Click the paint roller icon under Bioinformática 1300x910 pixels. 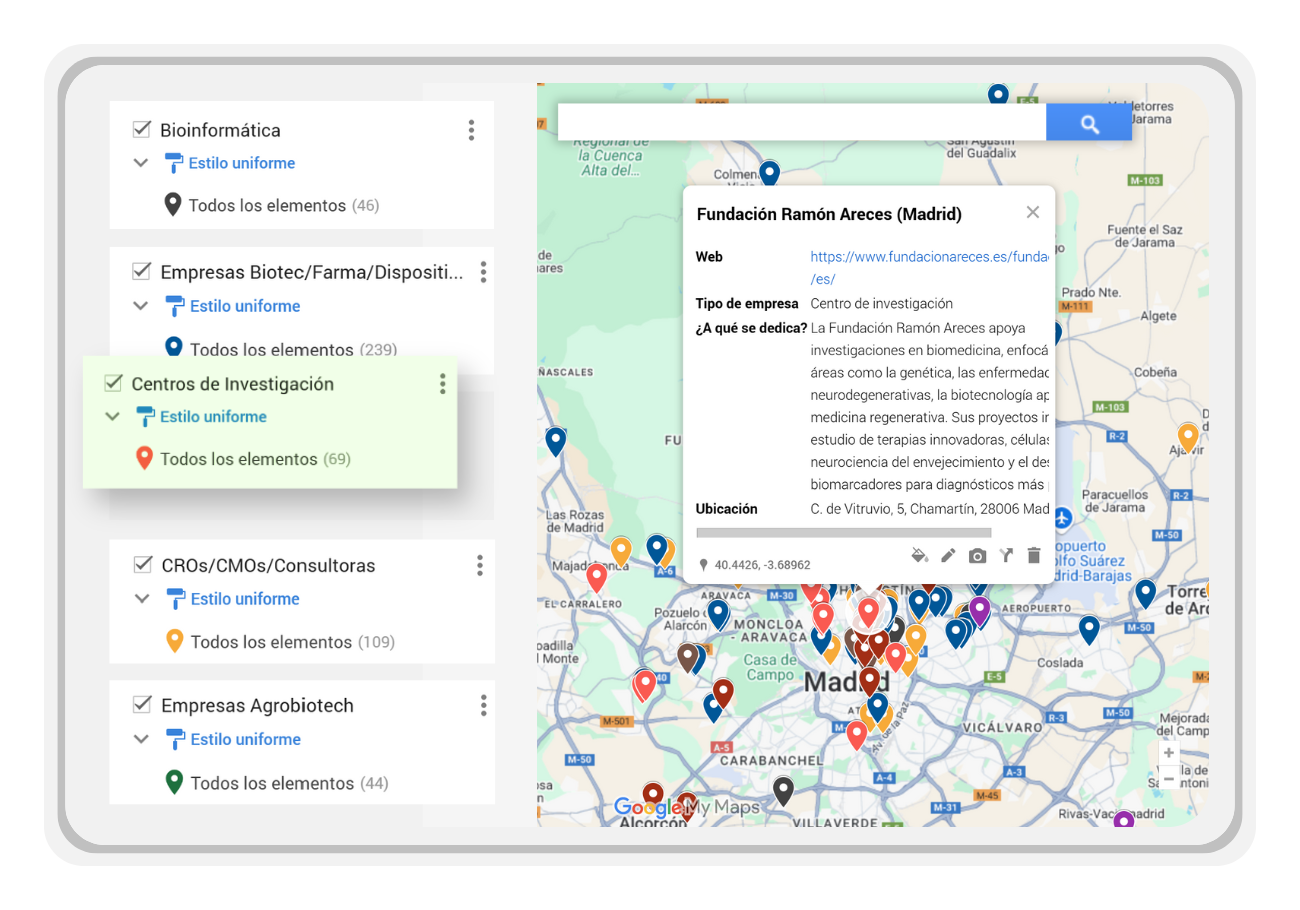(175, 163)
